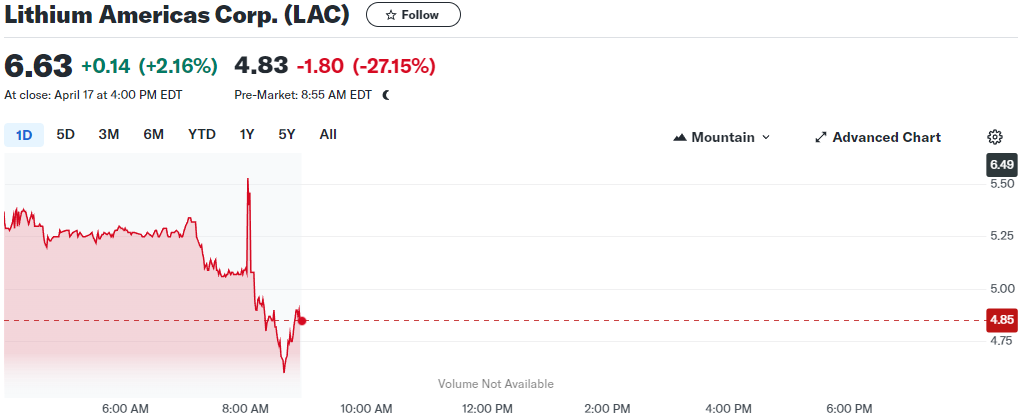The image size is (1028, 413).
Task: Click the 6.49 previous close label
Action: [1002, 164]
